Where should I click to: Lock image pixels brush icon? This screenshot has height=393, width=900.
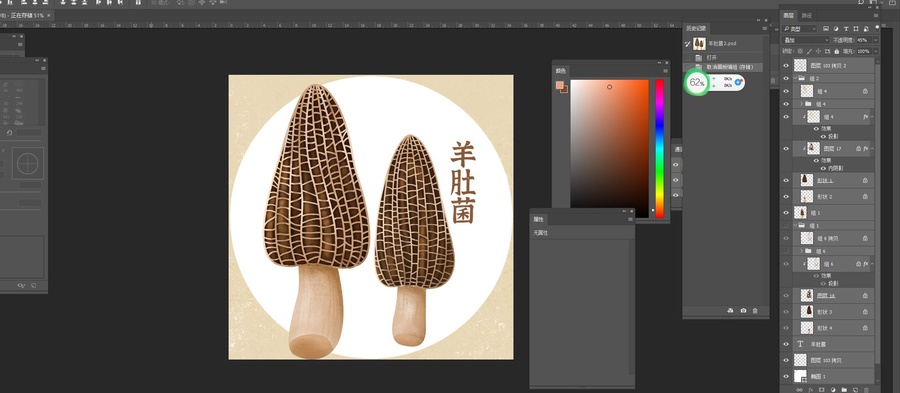[809, 51]
